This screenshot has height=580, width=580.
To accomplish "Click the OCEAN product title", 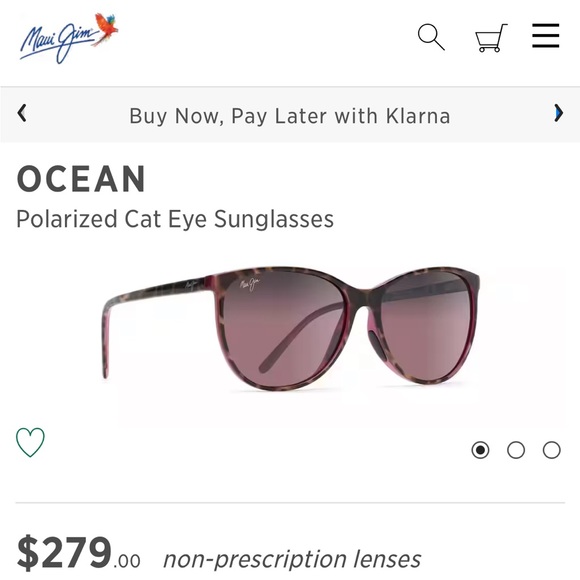I will (81, 179).
